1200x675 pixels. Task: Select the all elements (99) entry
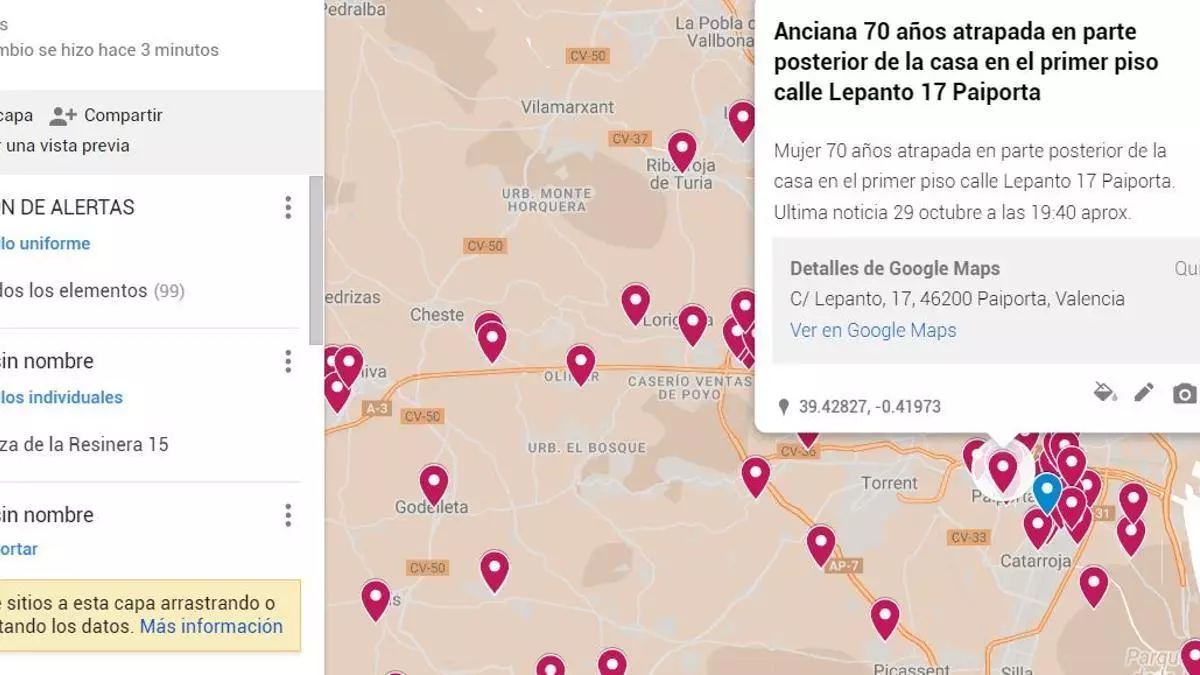[x=90, y=291]
